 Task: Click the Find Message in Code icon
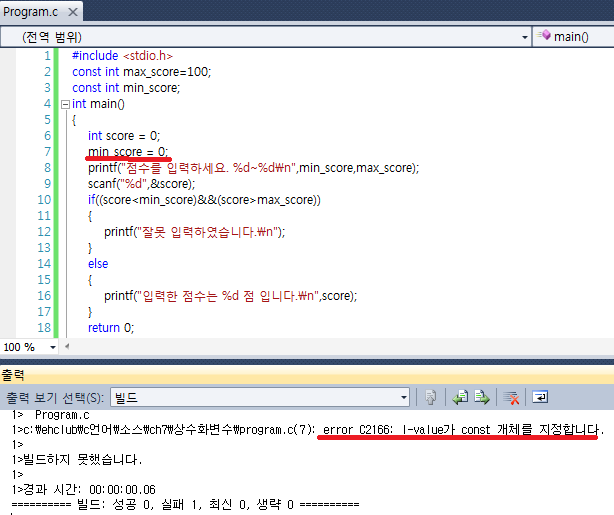coord(431,398)
